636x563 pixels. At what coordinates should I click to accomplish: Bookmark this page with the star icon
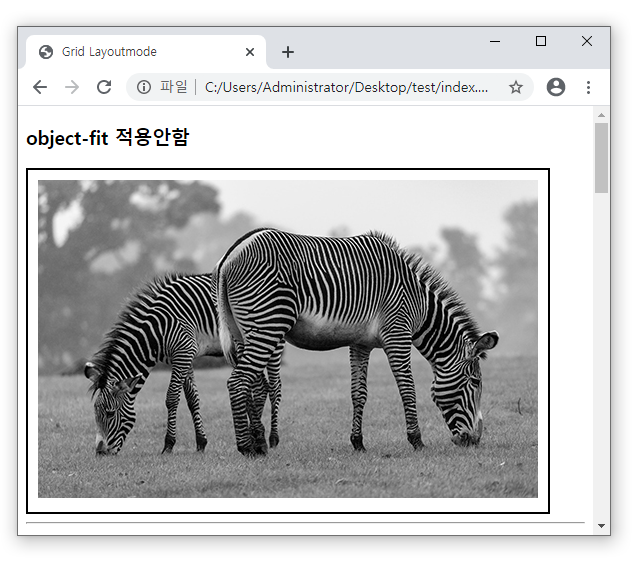tap(516, 87)
